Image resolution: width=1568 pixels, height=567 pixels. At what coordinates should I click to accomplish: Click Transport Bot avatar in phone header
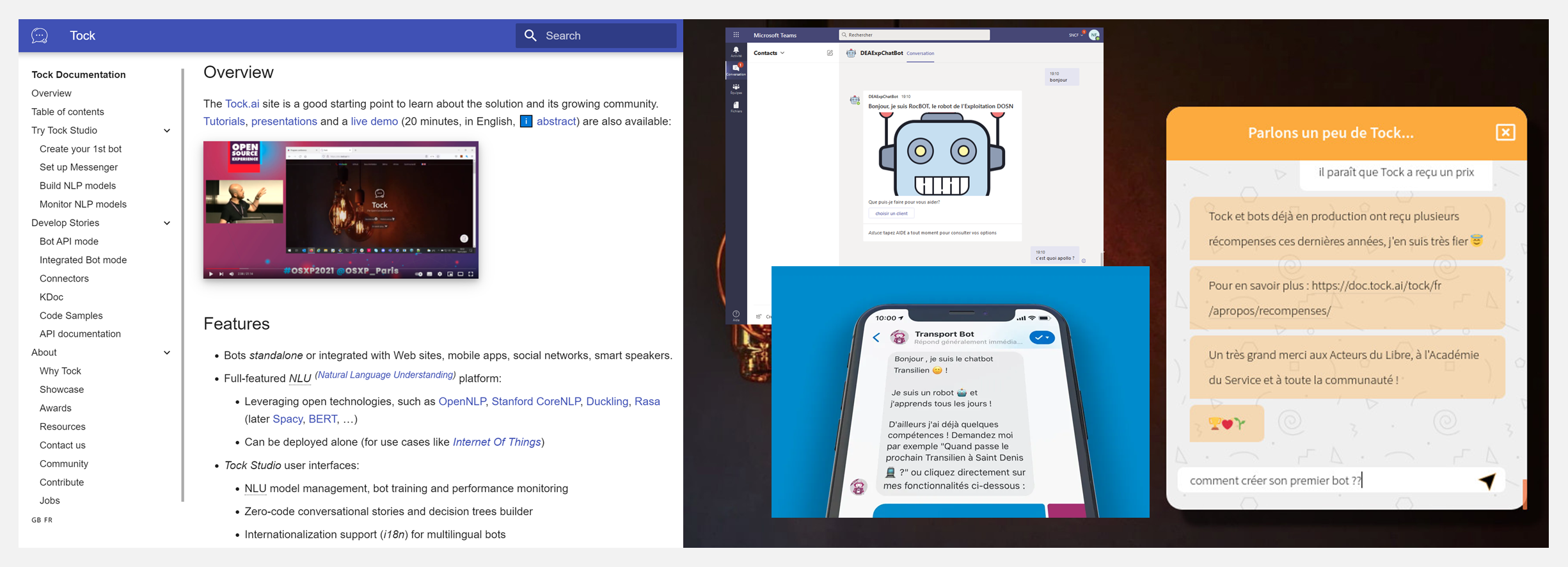899,337
